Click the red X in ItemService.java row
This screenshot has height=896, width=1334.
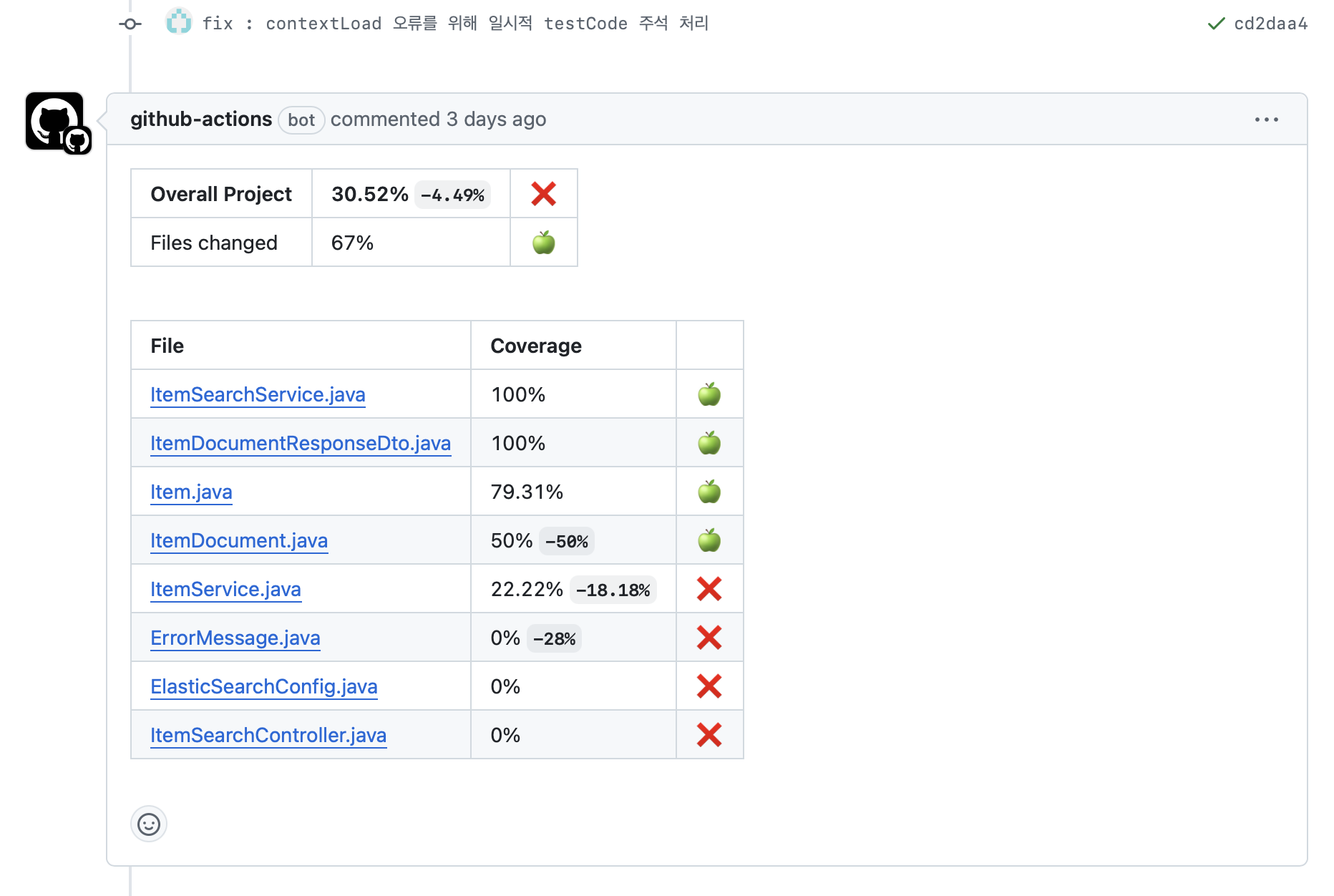tap(709, 589)
